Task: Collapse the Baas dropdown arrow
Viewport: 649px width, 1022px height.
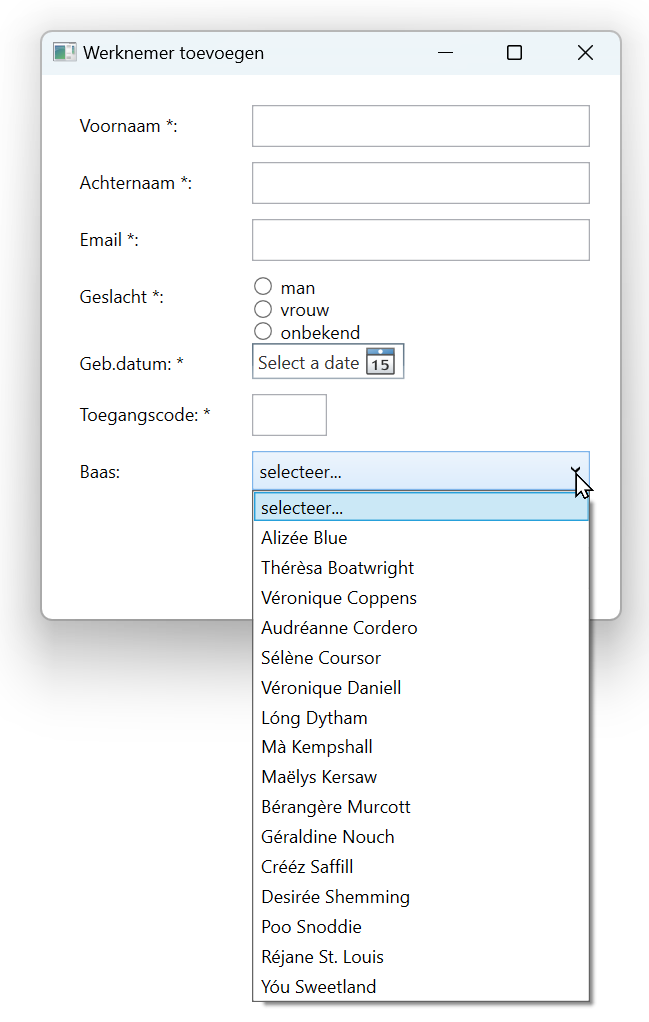Action: 576,471
